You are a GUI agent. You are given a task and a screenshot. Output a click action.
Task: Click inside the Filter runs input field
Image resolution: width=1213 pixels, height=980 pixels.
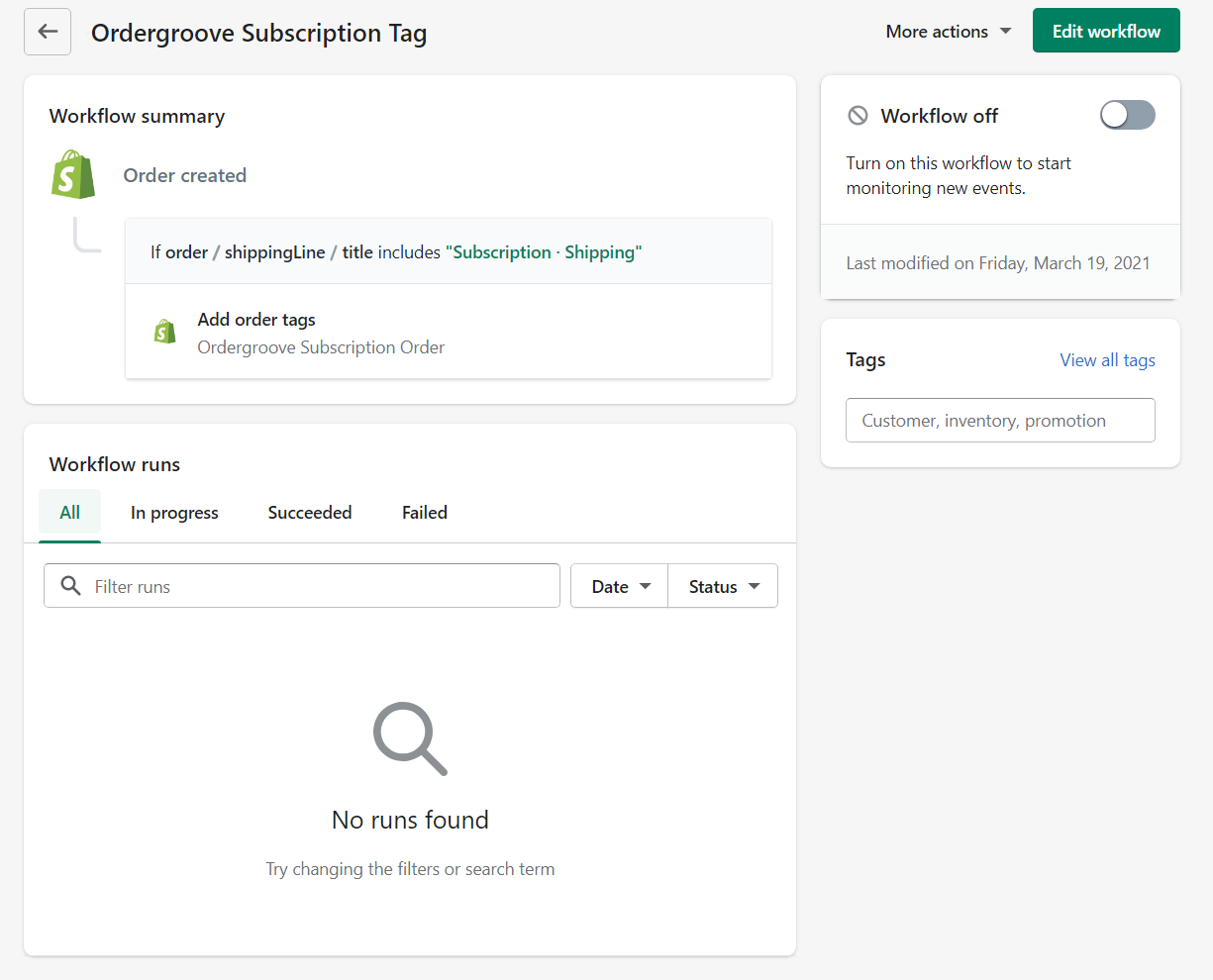point(297,585)
